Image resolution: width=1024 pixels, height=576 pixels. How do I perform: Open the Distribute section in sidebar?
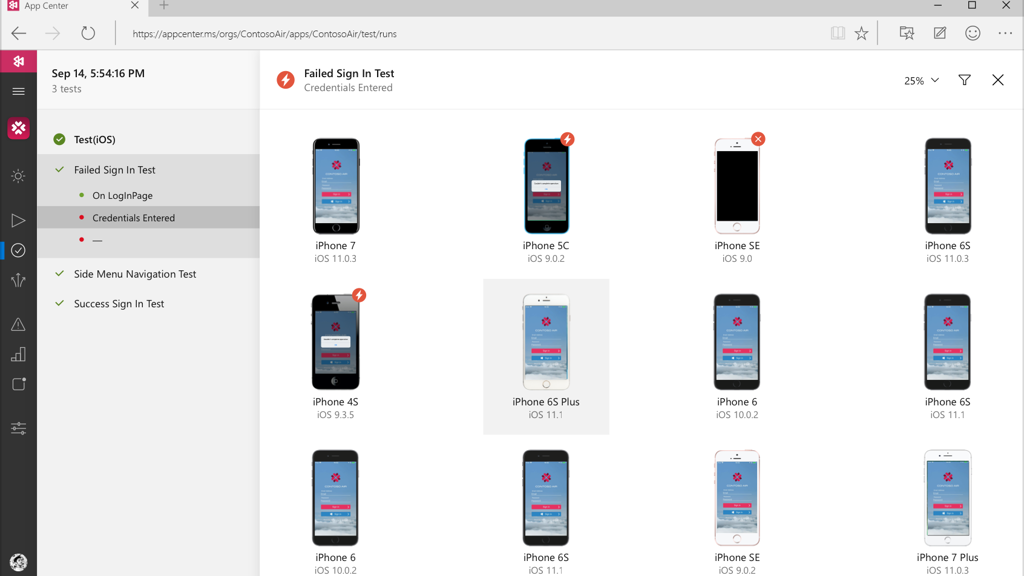pos(18,281)
